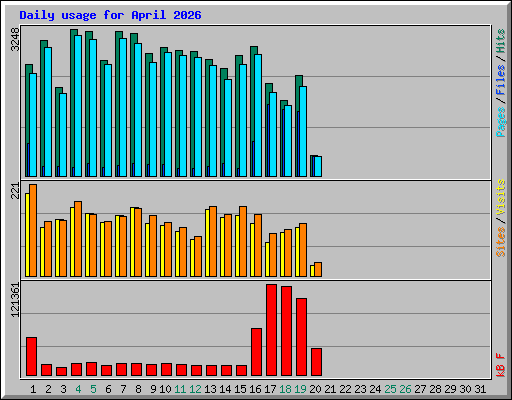Select the orange visits bar for day 1
This screenshot has width=512, height=400.
pyautogui.click(x=33, y=230)
